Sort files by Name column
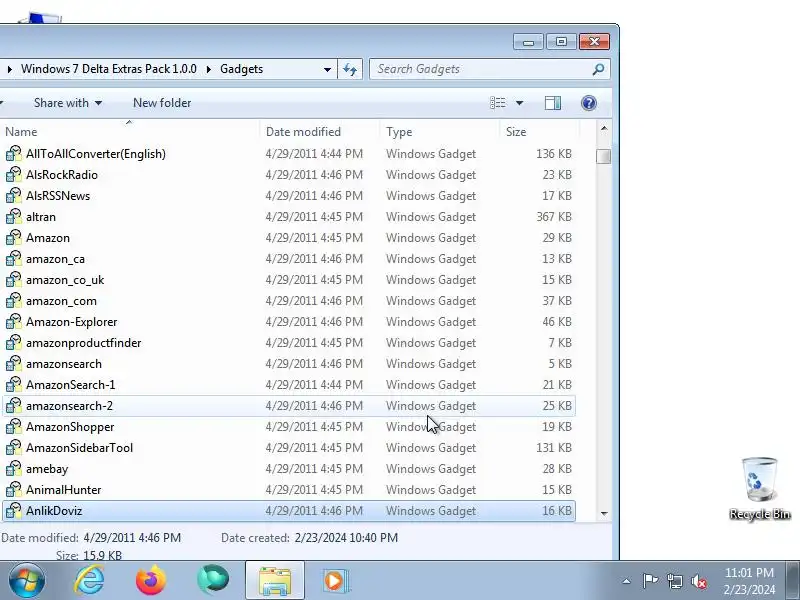 [x=130, y=132]
